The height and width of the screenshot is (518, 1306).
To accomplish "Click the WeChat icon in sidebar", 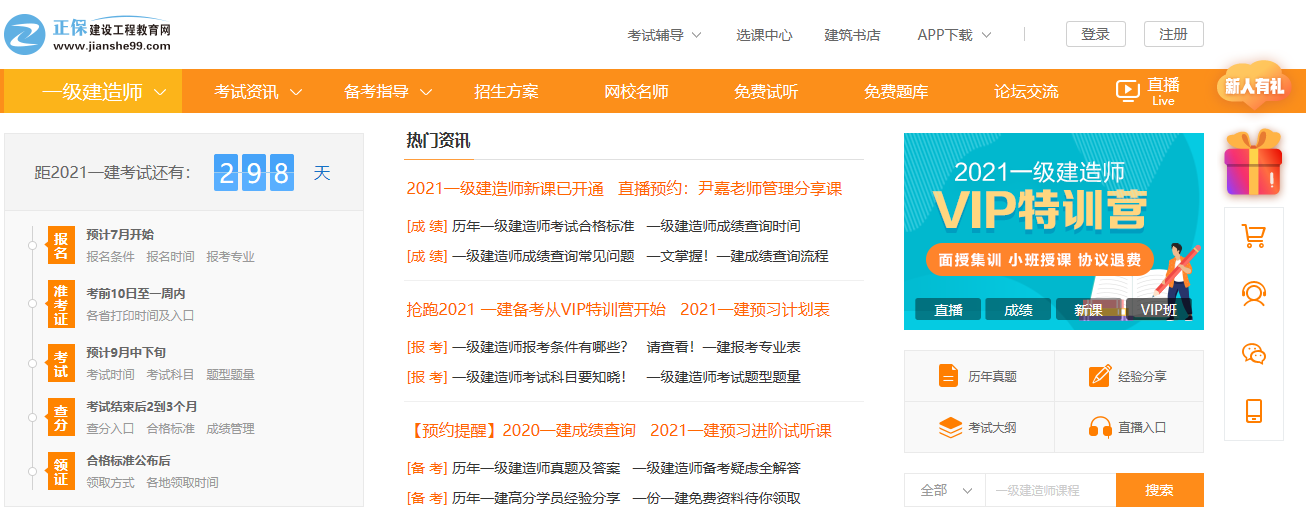I will [1253, 353].
